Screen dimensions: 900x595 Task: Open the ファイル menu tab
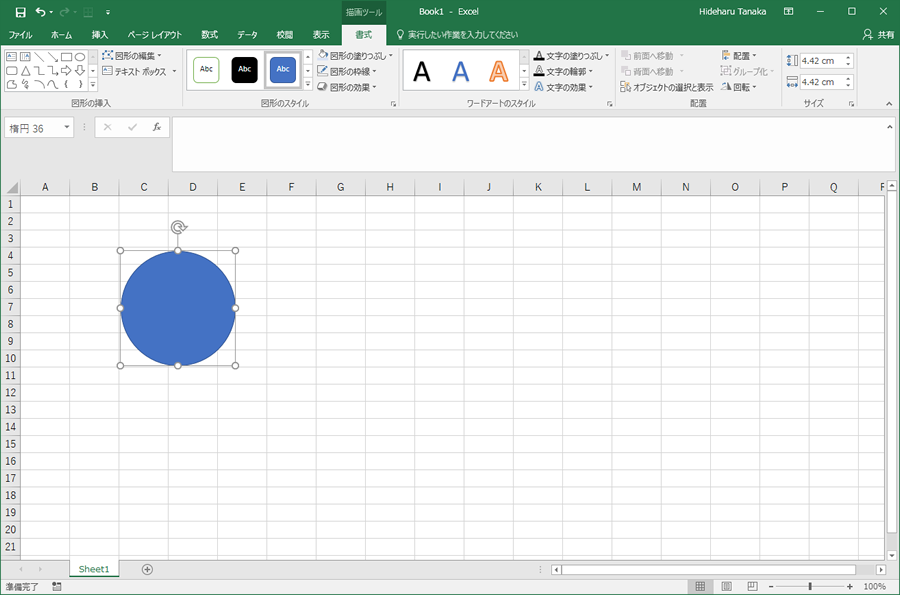[20, 34]
